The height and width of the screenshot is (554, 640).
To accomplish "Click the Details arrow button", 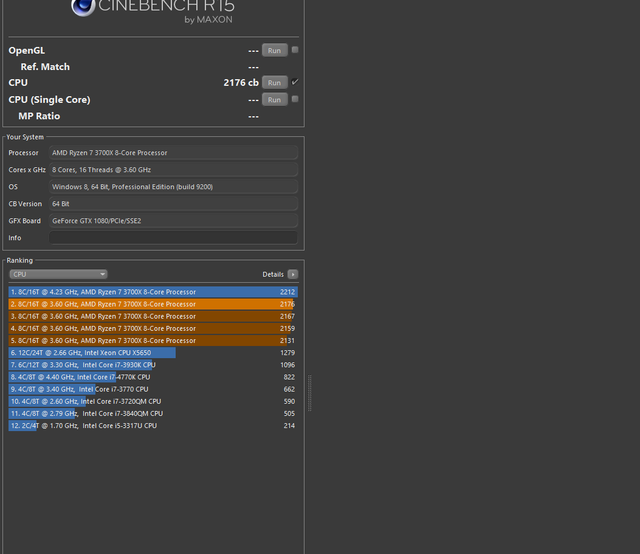I will click(293, 274).
